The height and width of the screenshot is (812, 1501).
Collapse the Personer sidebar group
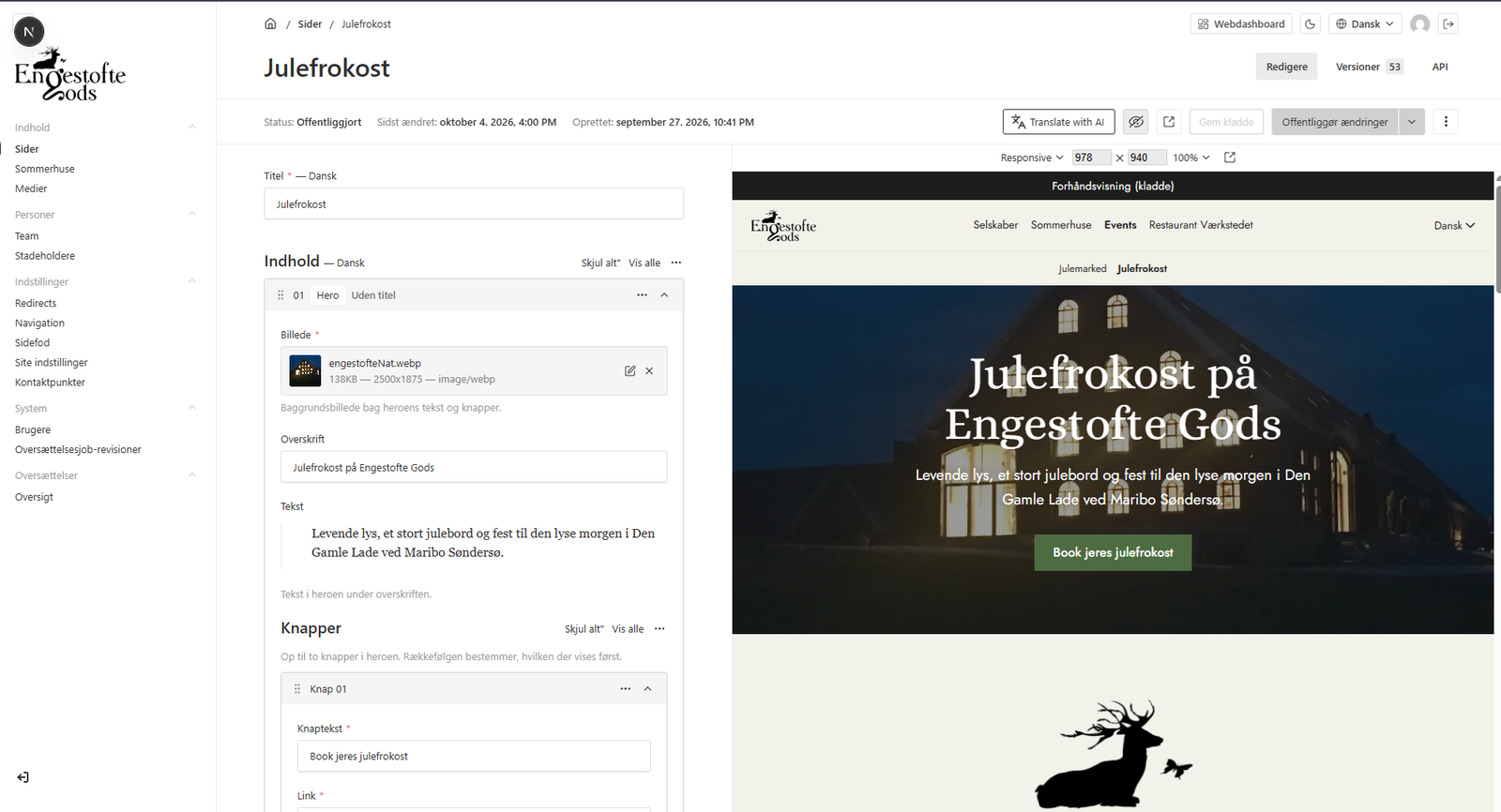pyautogui.click(x=192, y=215)
